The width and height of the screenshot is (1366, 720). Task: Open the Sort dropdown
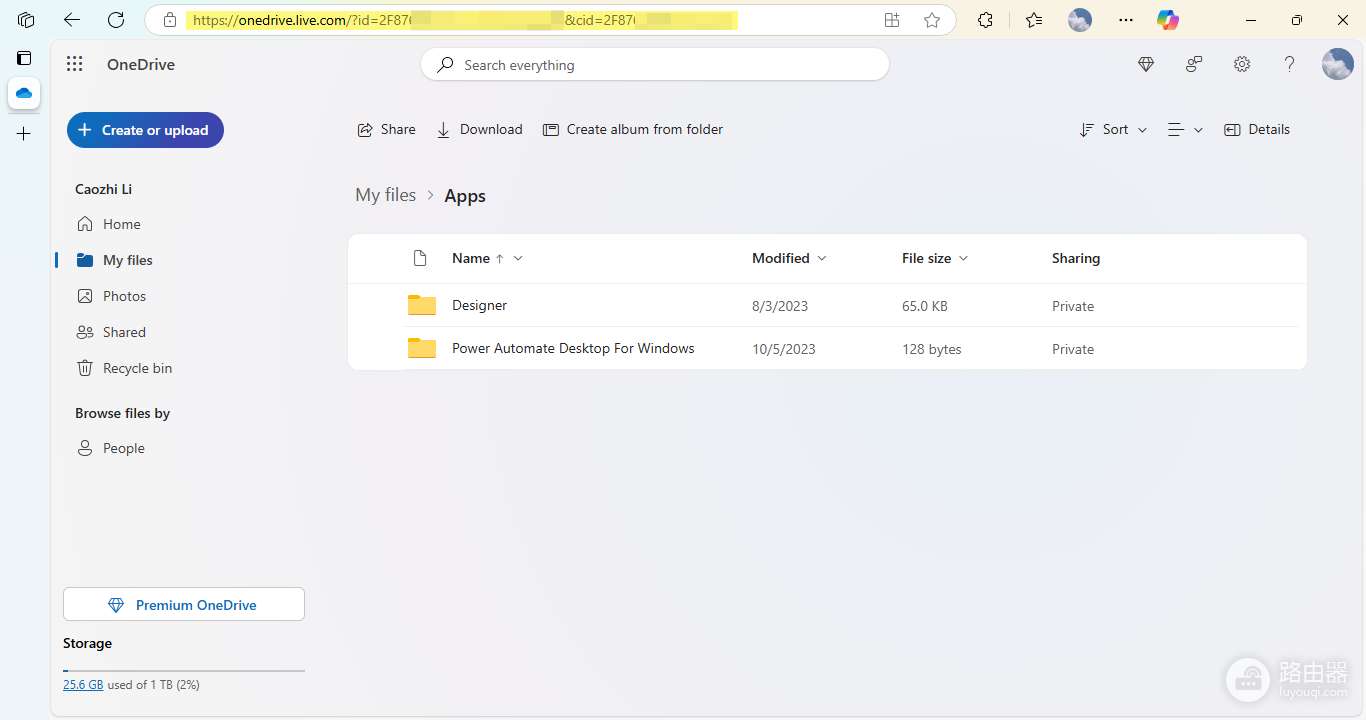tap(1114, 129)
